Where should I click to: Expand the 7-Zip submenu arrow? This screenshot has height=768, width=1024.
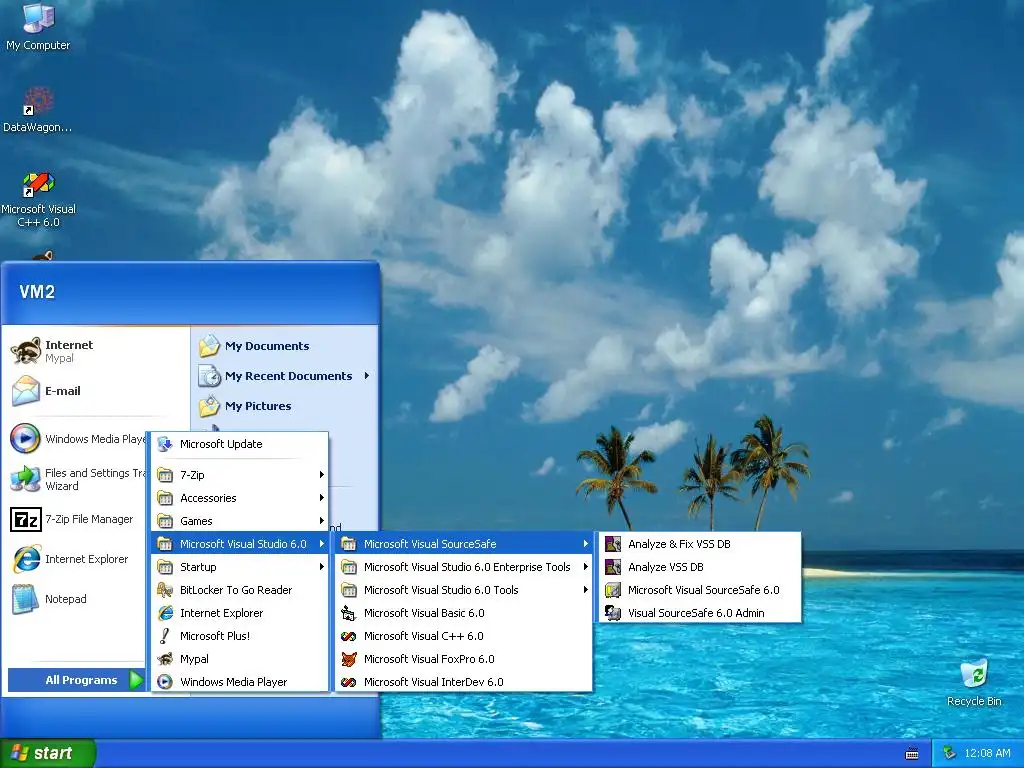tap(321, 475)
